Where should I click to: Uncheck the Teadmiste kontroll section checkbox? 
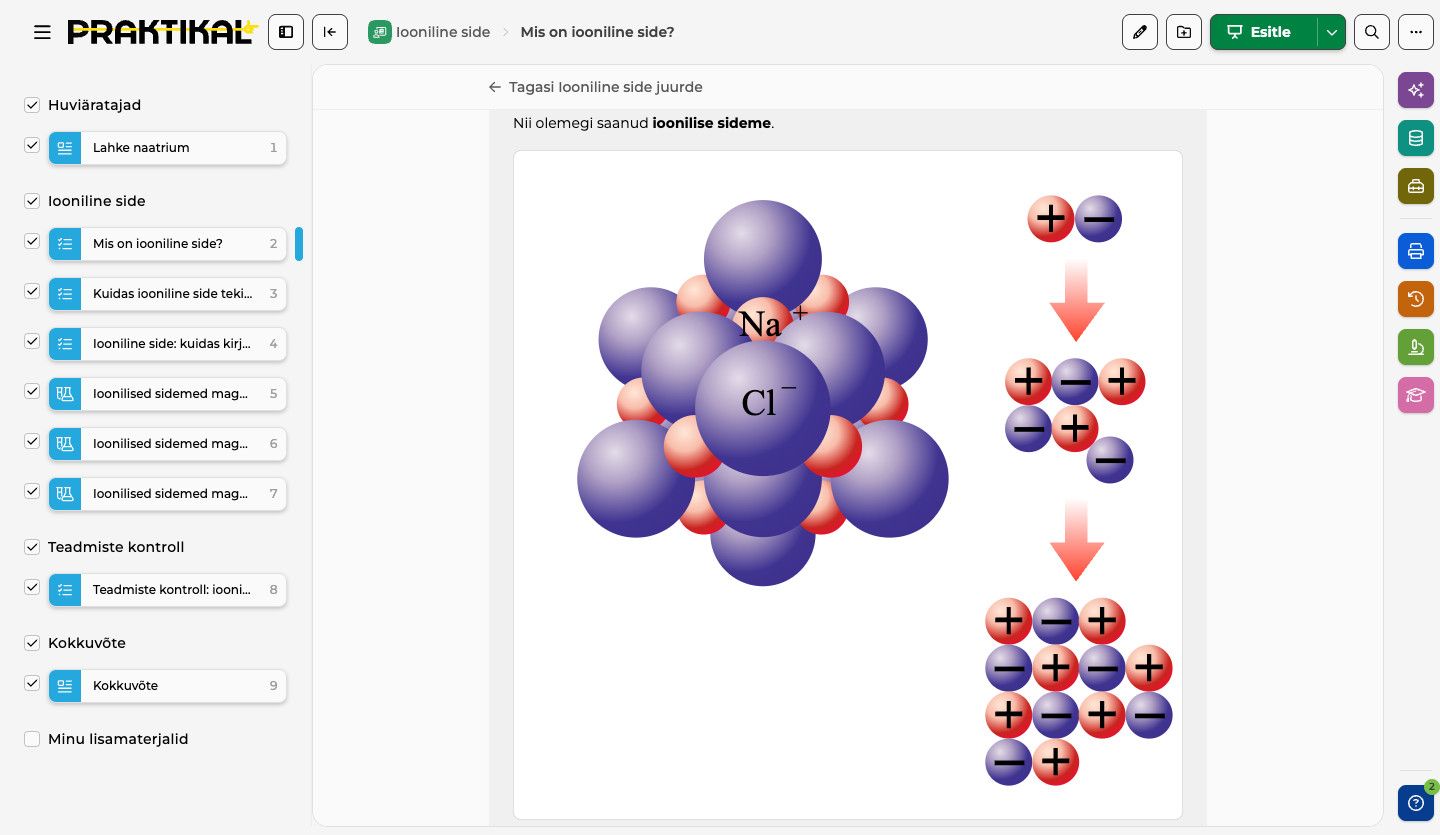pos(32,547)
